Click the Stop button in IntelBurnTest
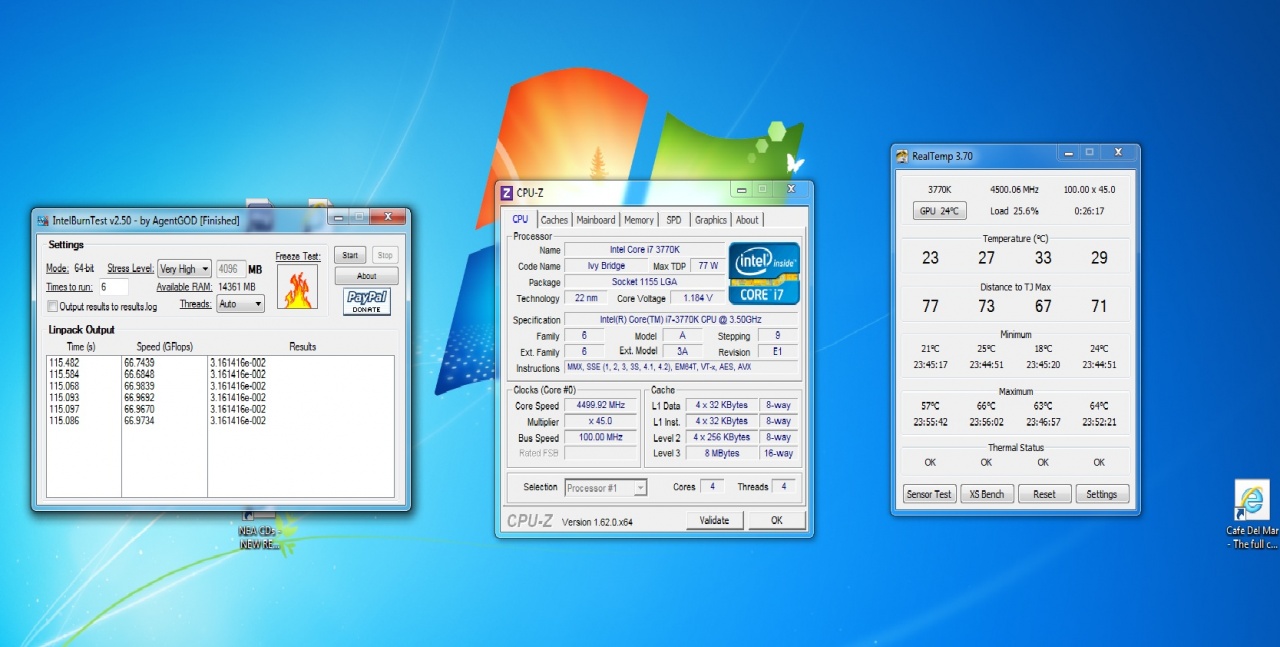This screenshot has width=1280, height=647. click(x=385, y=256)
